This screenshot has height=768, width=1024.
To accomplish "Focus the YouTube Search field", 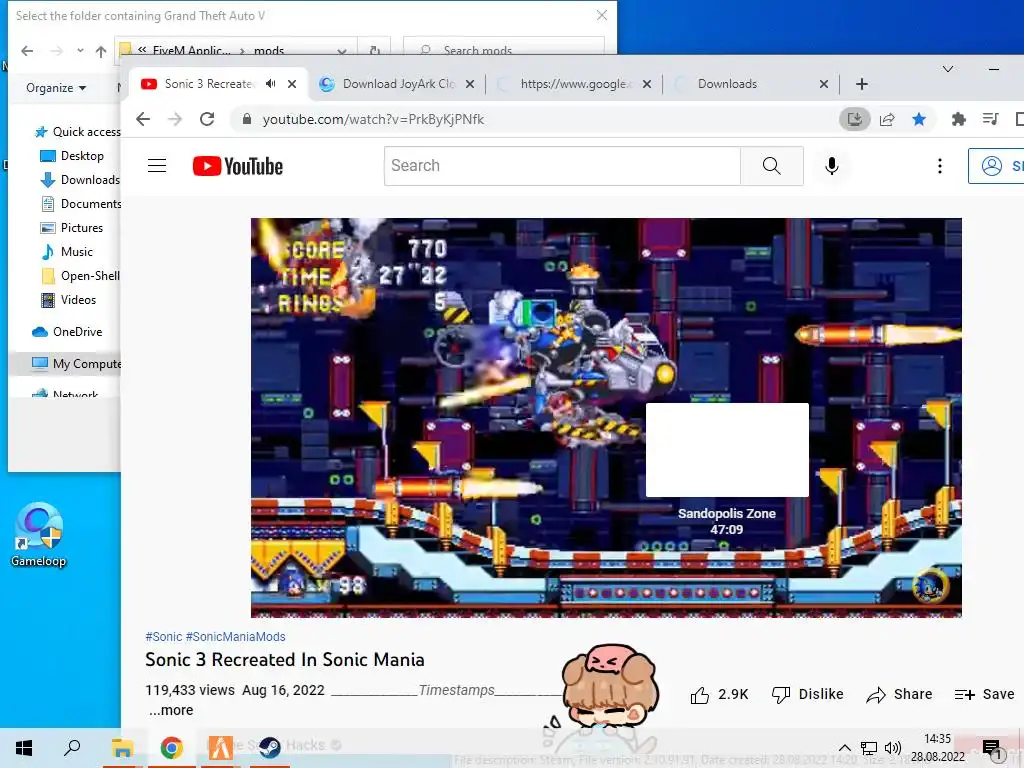I will point(562,166).
